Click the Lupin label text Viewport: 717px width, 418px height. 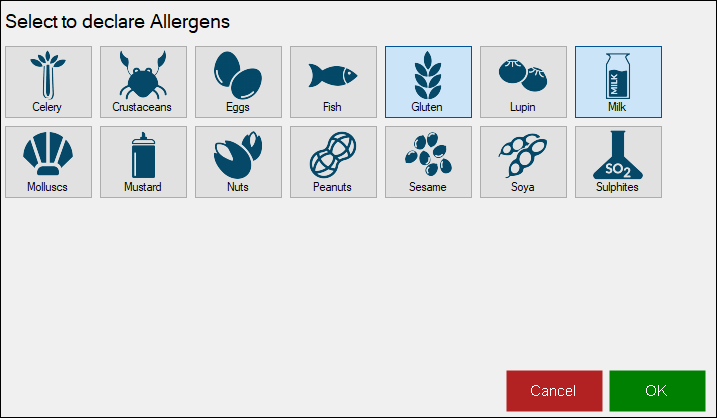pyautogui.click(x=523, y=107)
